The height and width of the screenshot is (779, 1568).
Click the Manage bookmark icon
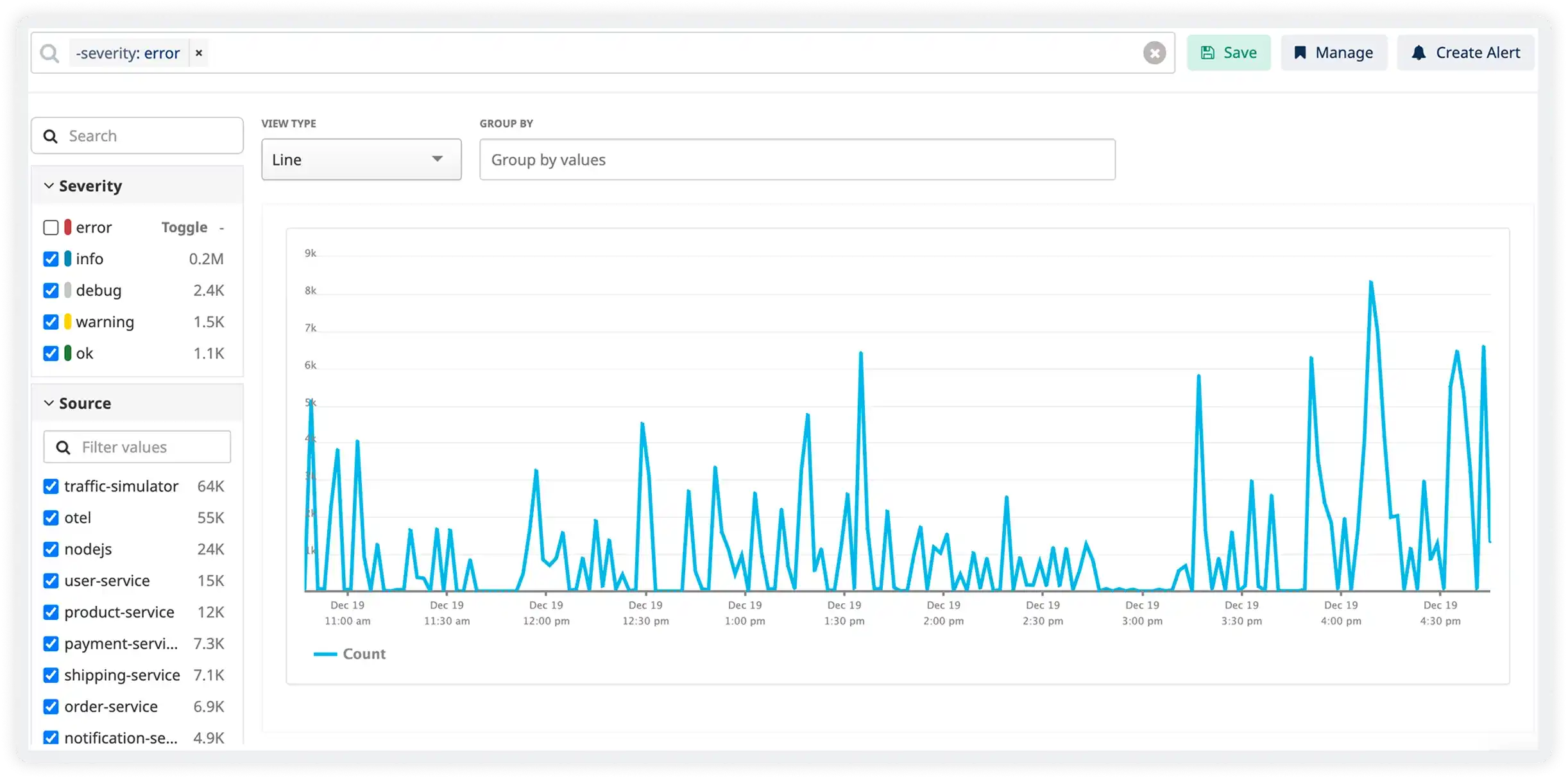pos(1300,53)
